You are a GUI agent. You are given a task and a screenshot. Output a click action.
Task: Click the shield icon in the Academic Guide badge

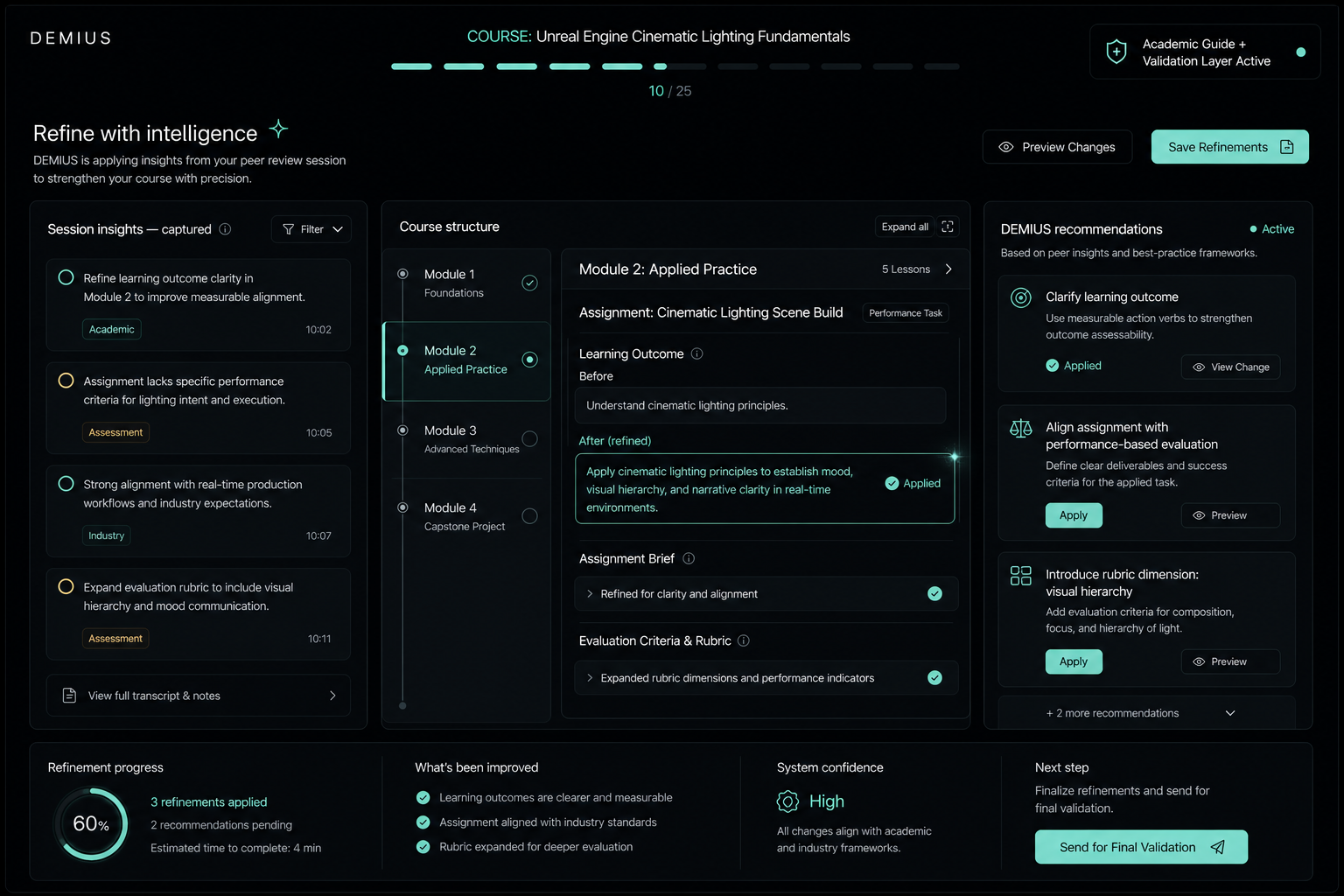[1116, 52]
